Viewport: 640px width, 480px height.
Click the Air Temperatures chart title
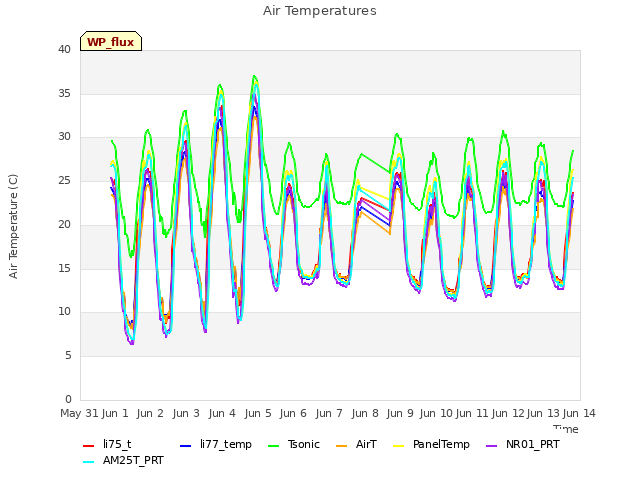[x=320, y=11]
